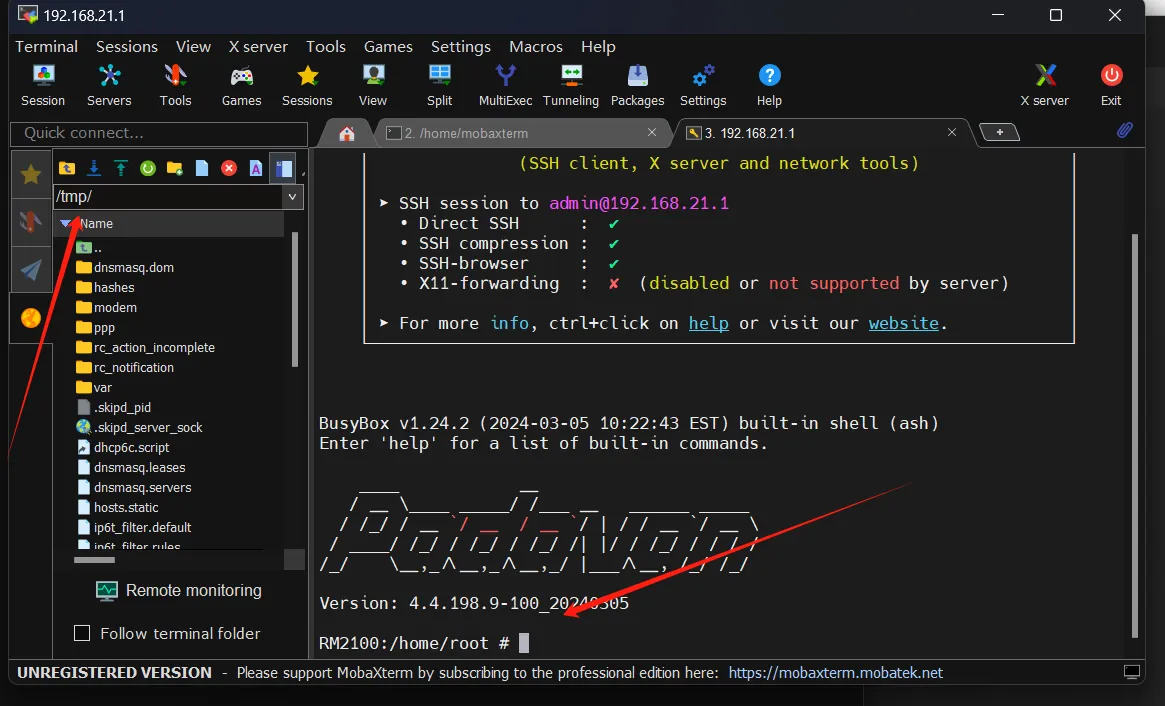Activate the Split toolbar icon
Image resolution: width=1165 pixels, height=706 pixels.
[439, 85]
